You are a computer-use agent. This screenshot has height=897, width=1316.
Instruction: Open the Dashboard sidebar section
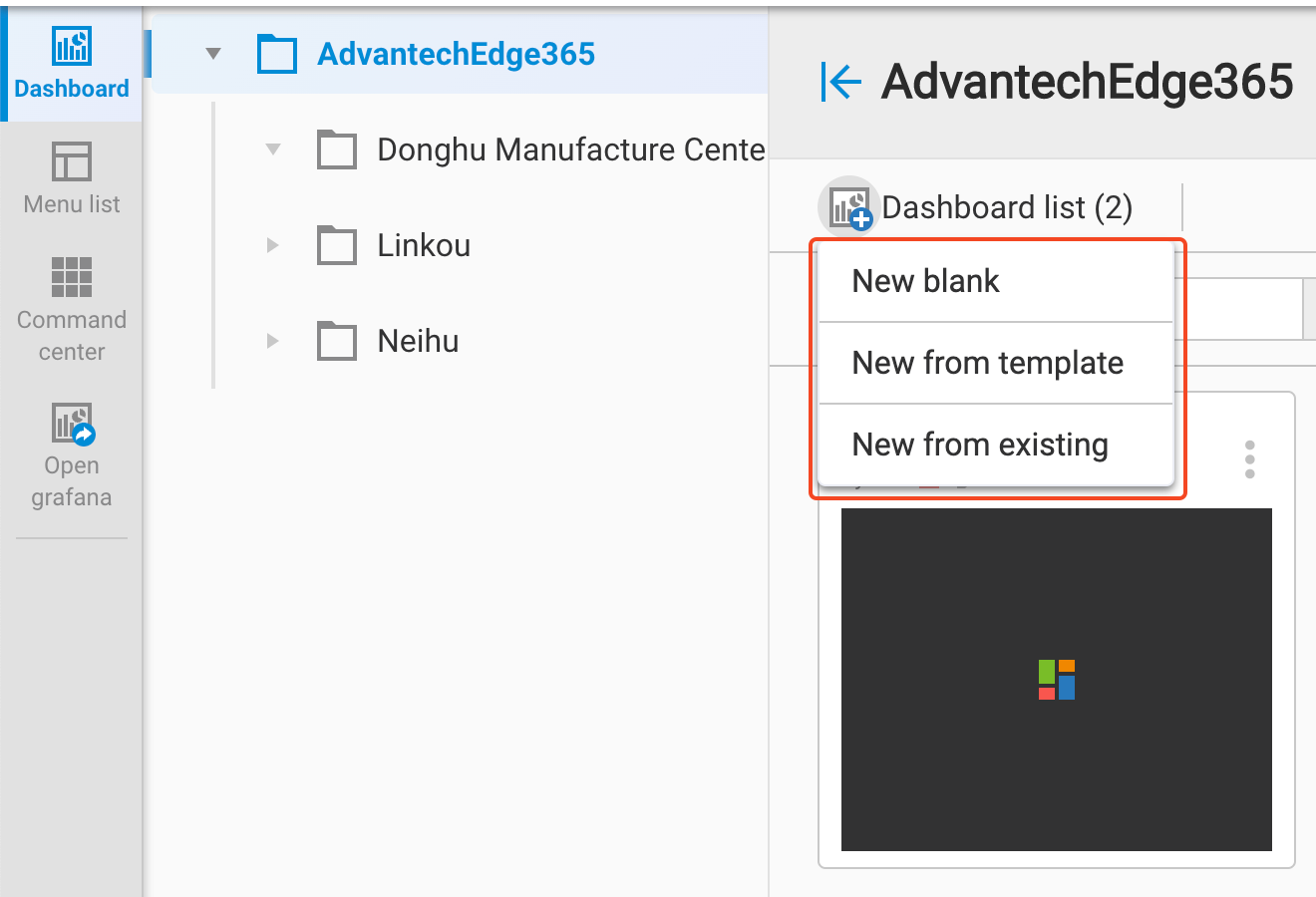[72, 64]
